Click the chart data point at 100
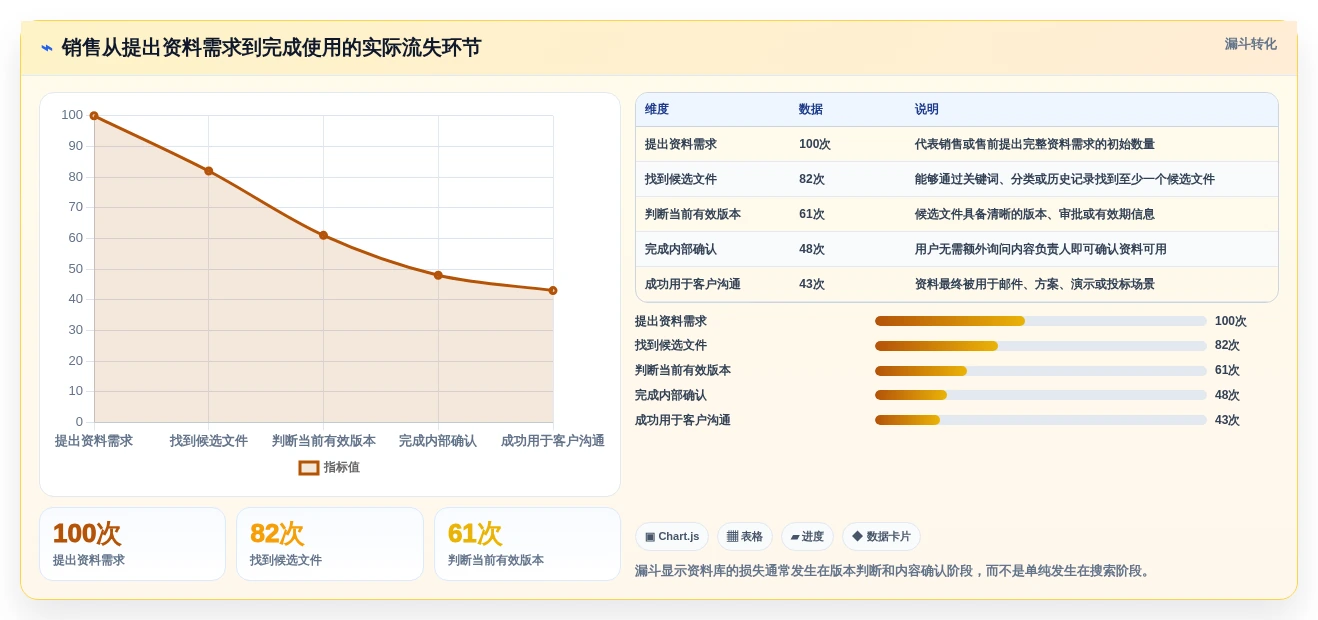This screenshot has height=620, width=1318. coord(94,116)
